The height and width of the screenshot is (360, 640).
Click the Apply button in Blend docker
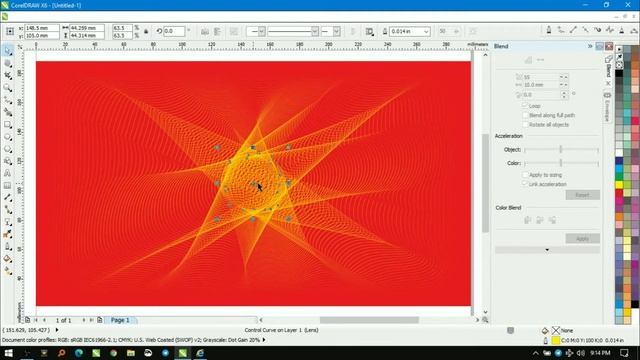pos(582,238)
